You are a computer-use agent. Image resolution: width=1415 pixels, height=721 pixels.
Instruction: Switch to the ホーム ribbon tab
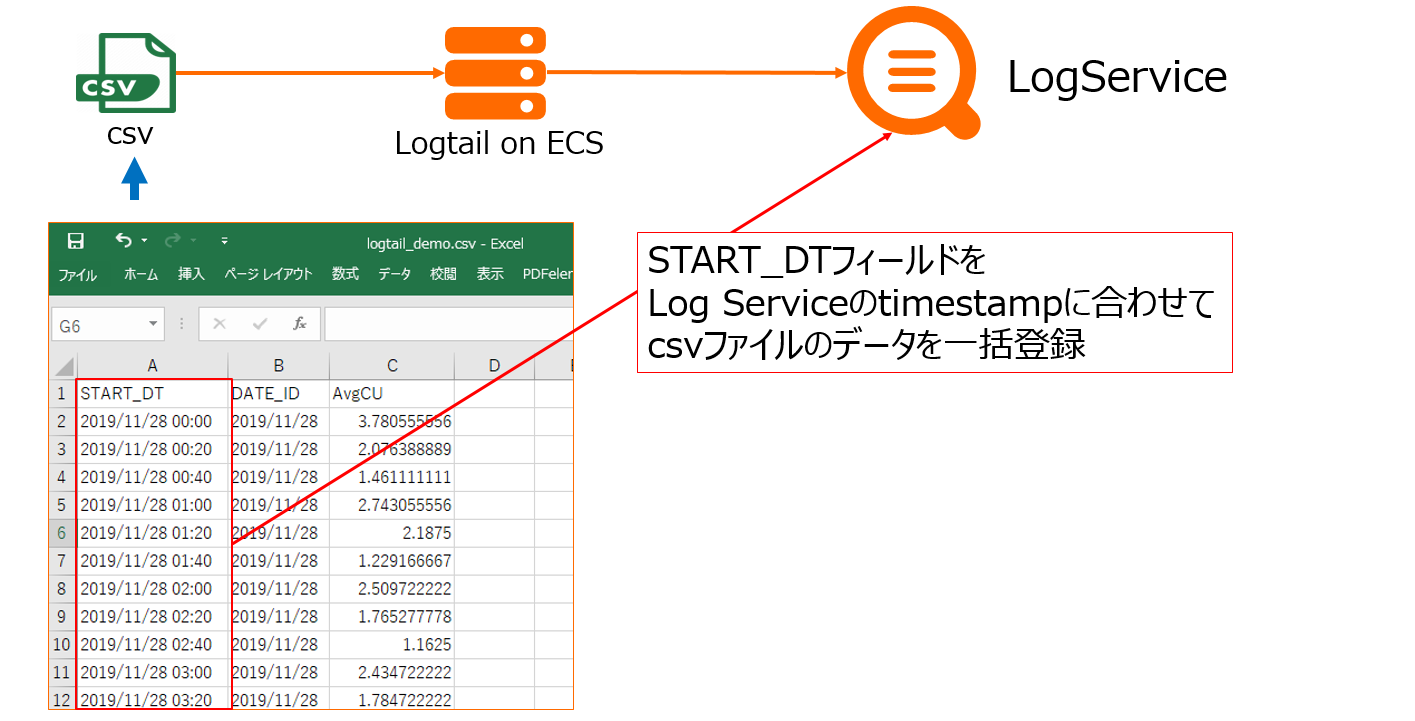(141, 274)
